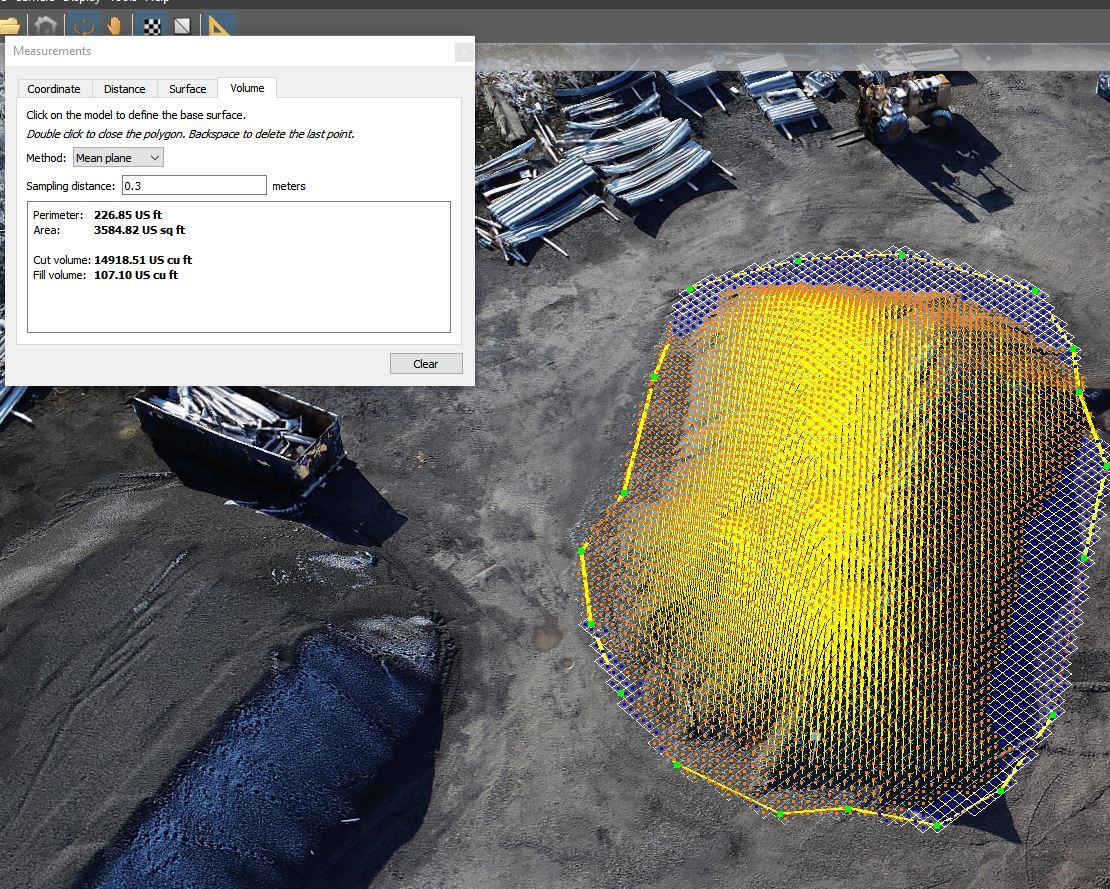Toggle the diagonal split shading icon

183,25
